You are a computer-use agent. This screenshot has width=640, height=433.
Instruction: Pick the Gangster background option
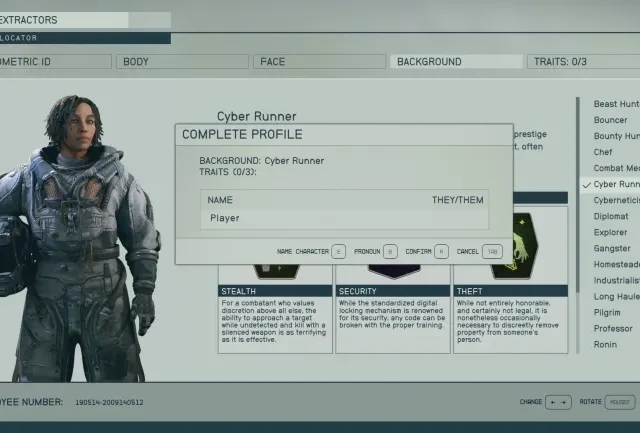pos(612,248)
